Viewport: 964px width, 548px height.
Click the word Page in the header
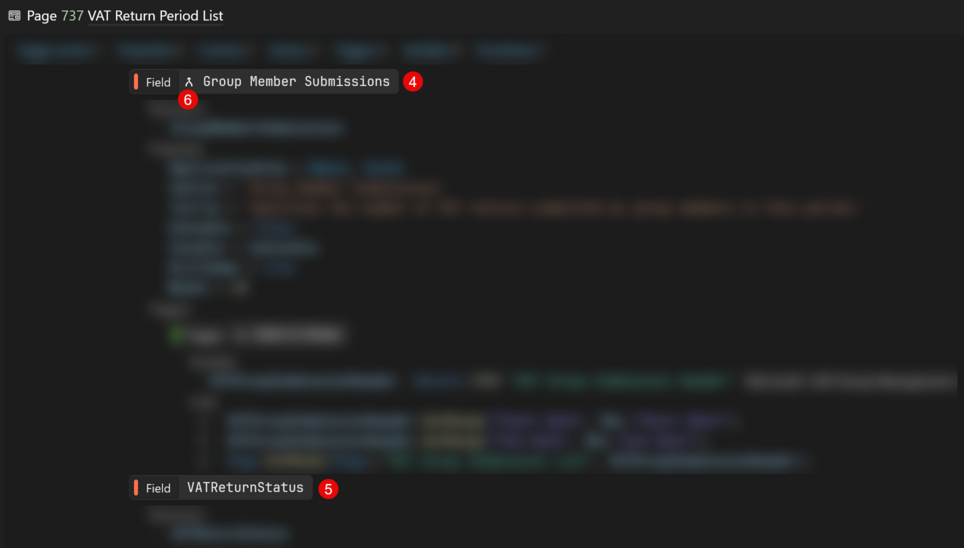pyautogui.click(x=41, y=16)
